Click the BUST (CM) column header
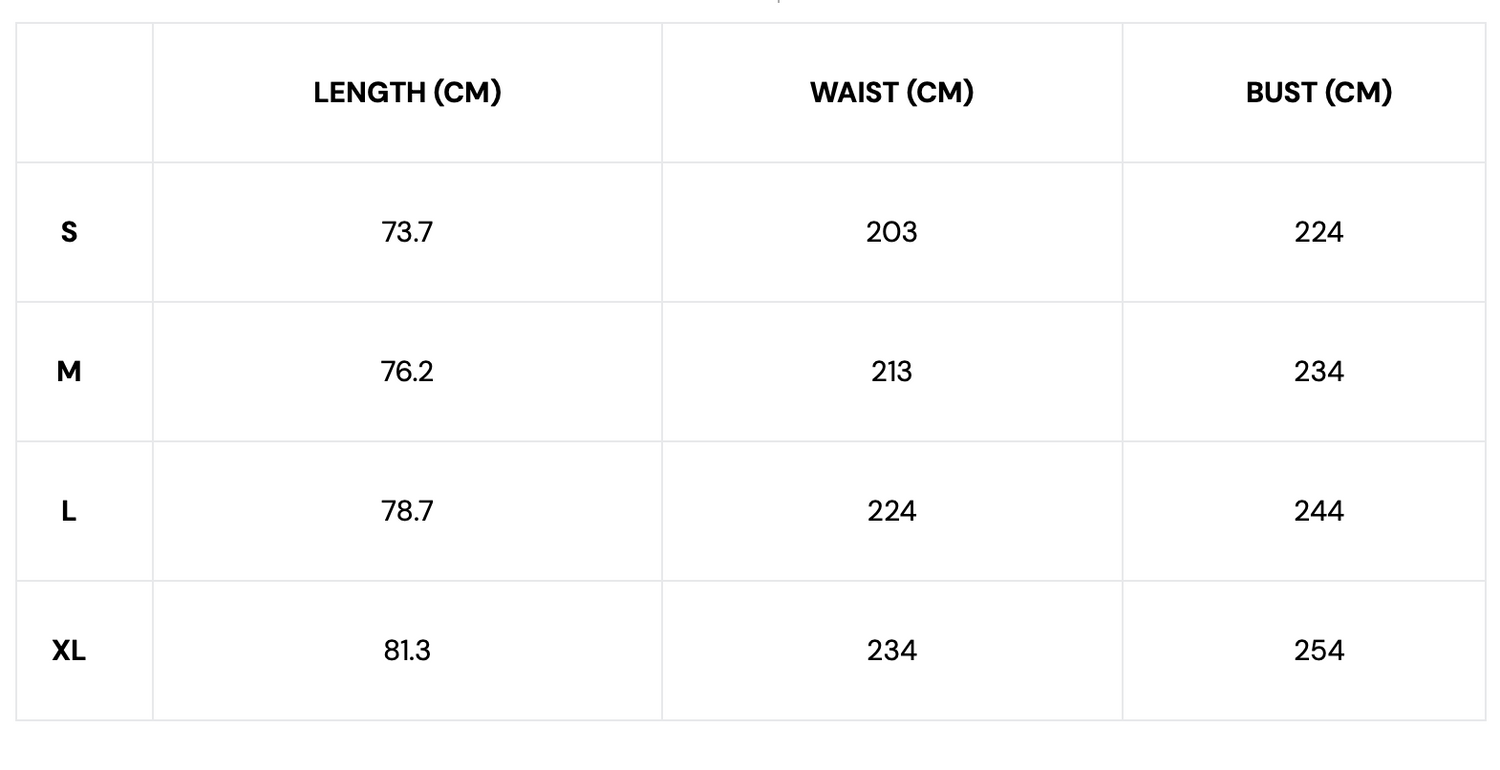1500x770 pixels. [x=1318, y=93]
